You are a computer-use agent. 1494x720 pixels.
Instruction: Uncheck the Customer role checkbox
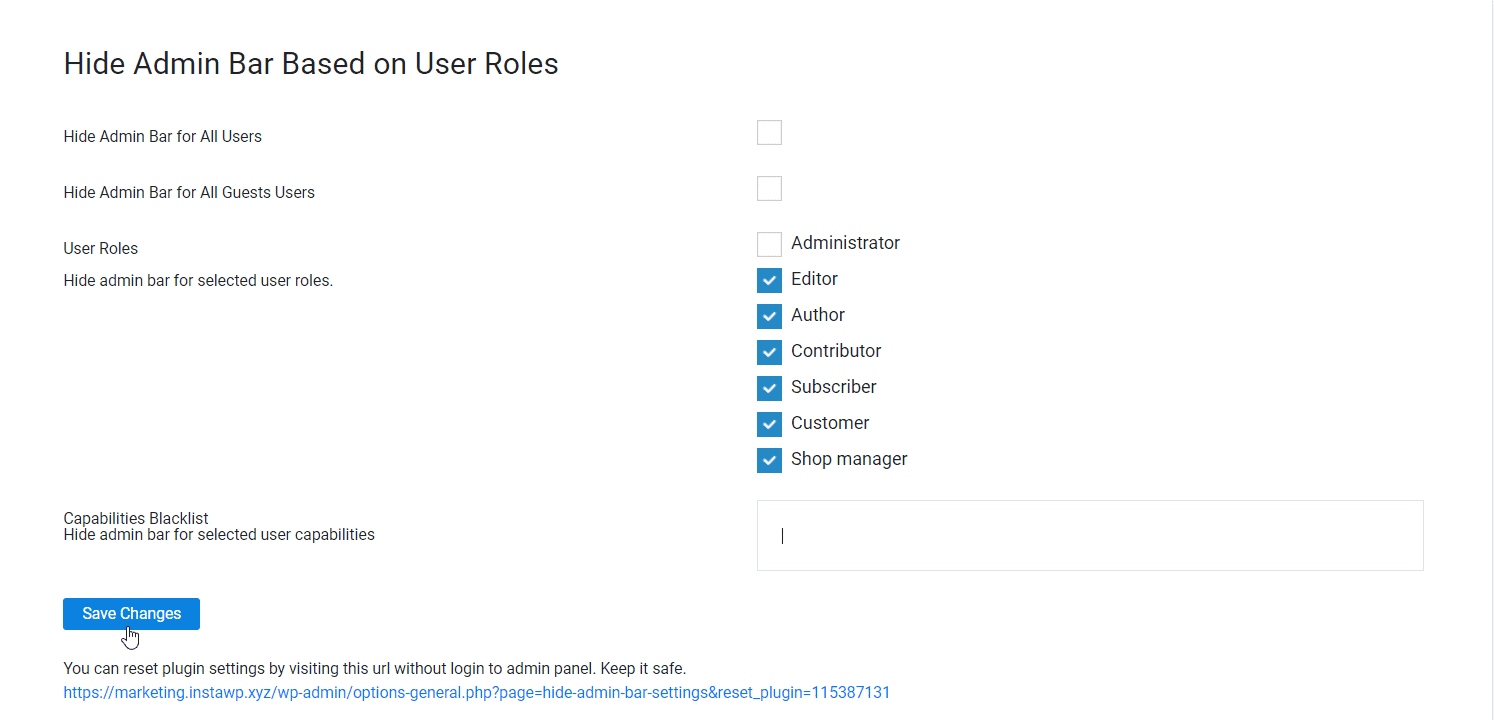tap(769, 424)
